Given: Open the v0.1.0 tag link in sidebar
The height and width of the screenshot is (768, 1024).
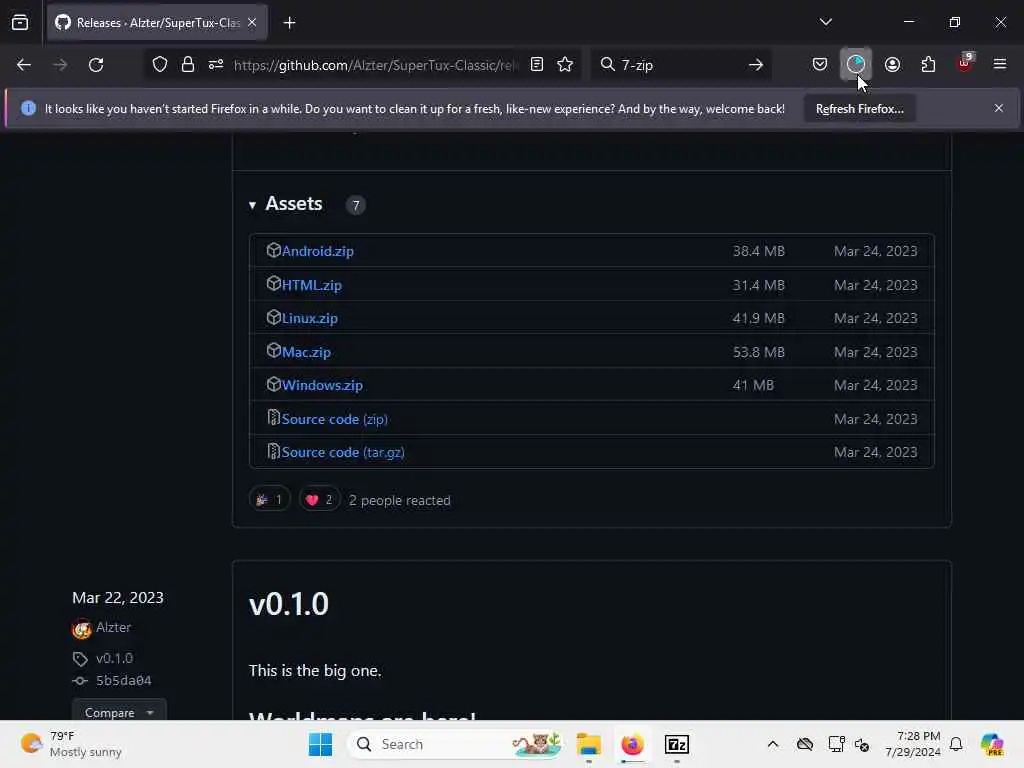Looking at the screenshot, I should point(114,658).
